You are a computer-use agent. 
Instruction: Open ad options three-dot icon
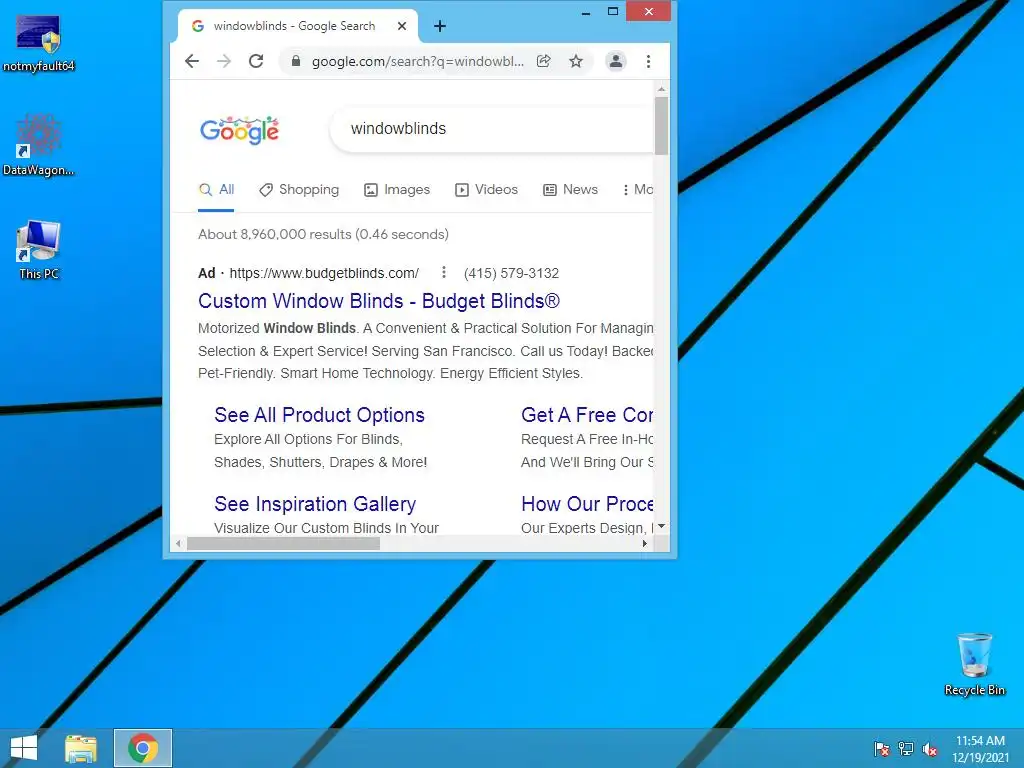coord(443,272)
